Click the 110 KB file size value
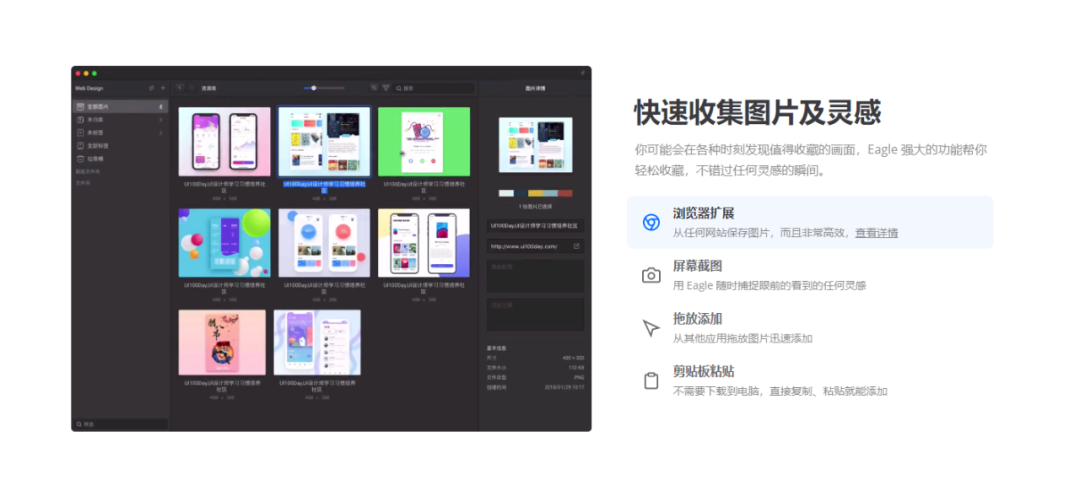Viewport: 1080px width, 480px height. [x=577, y=368]
